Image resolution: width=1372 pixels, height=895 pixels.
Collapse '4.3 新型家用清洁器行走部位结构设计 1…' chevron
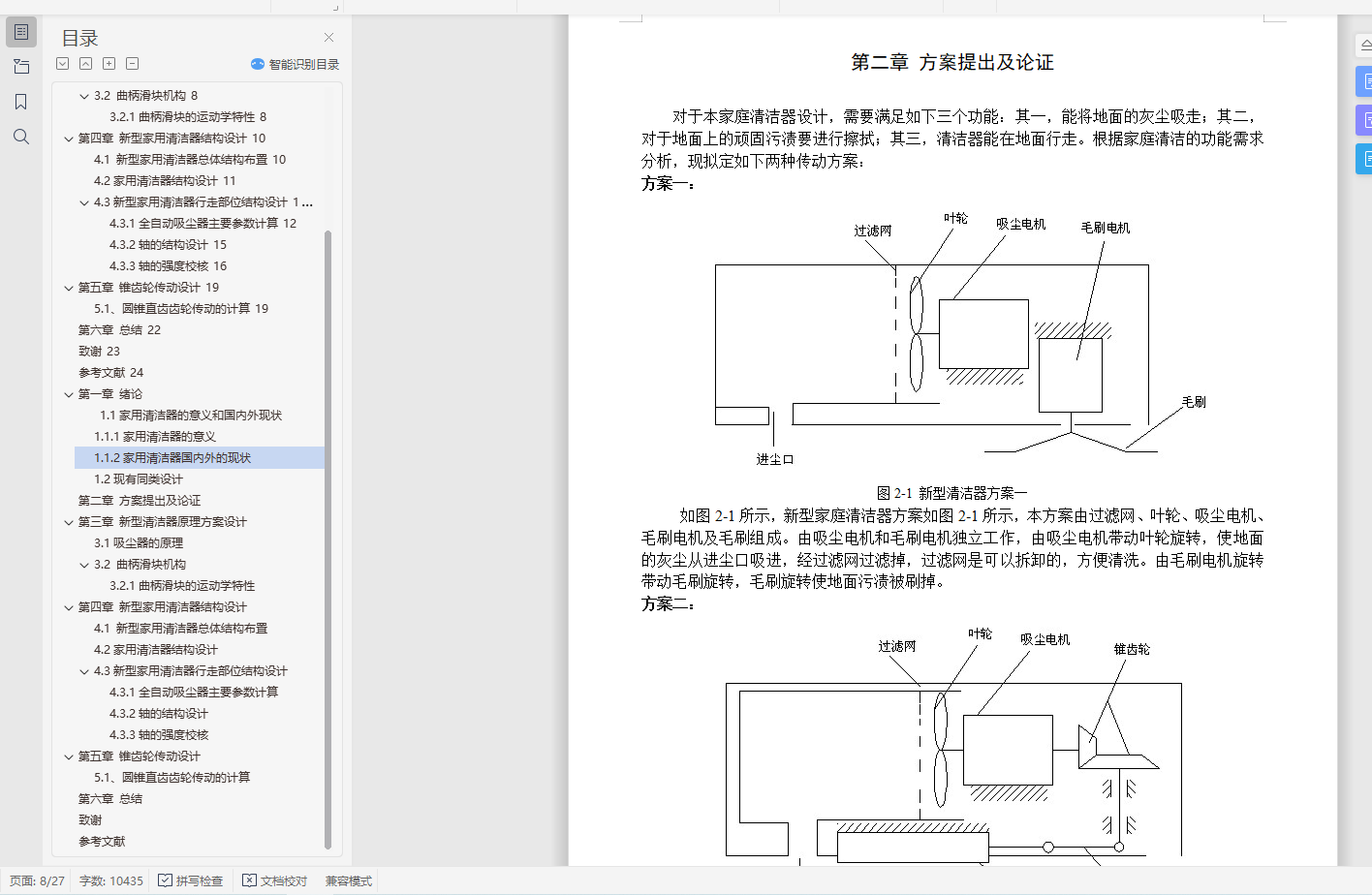coord(84,202)
